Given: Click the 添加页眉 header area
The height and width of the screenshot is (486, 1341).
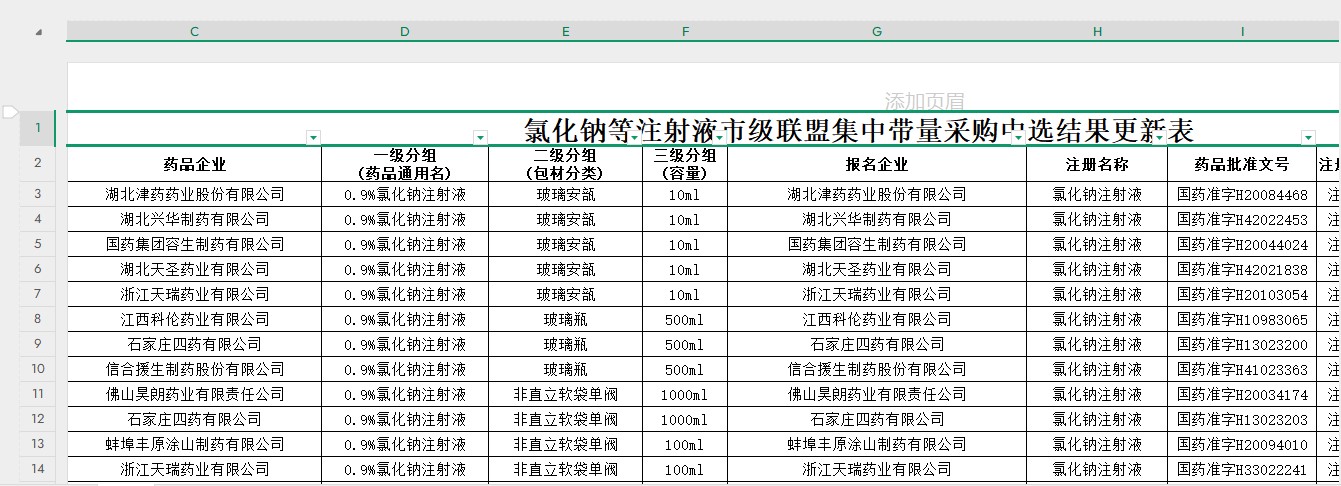Looking at the screenshot, I should coord(924,101).
